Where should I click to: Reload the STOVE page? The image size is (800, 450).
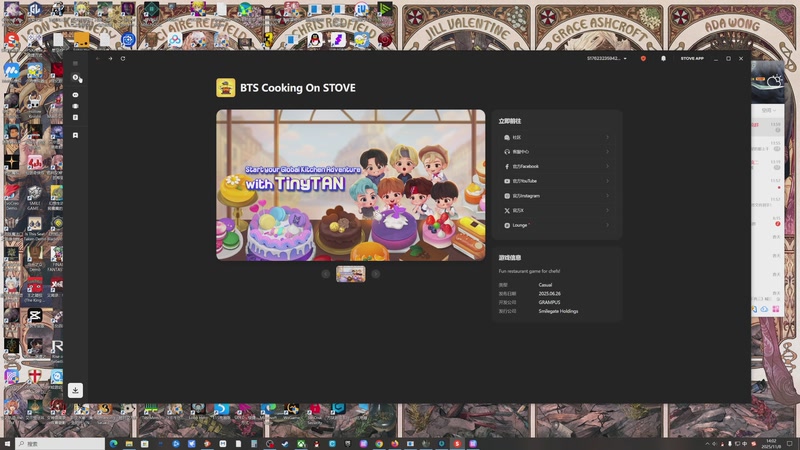point(123,59)
